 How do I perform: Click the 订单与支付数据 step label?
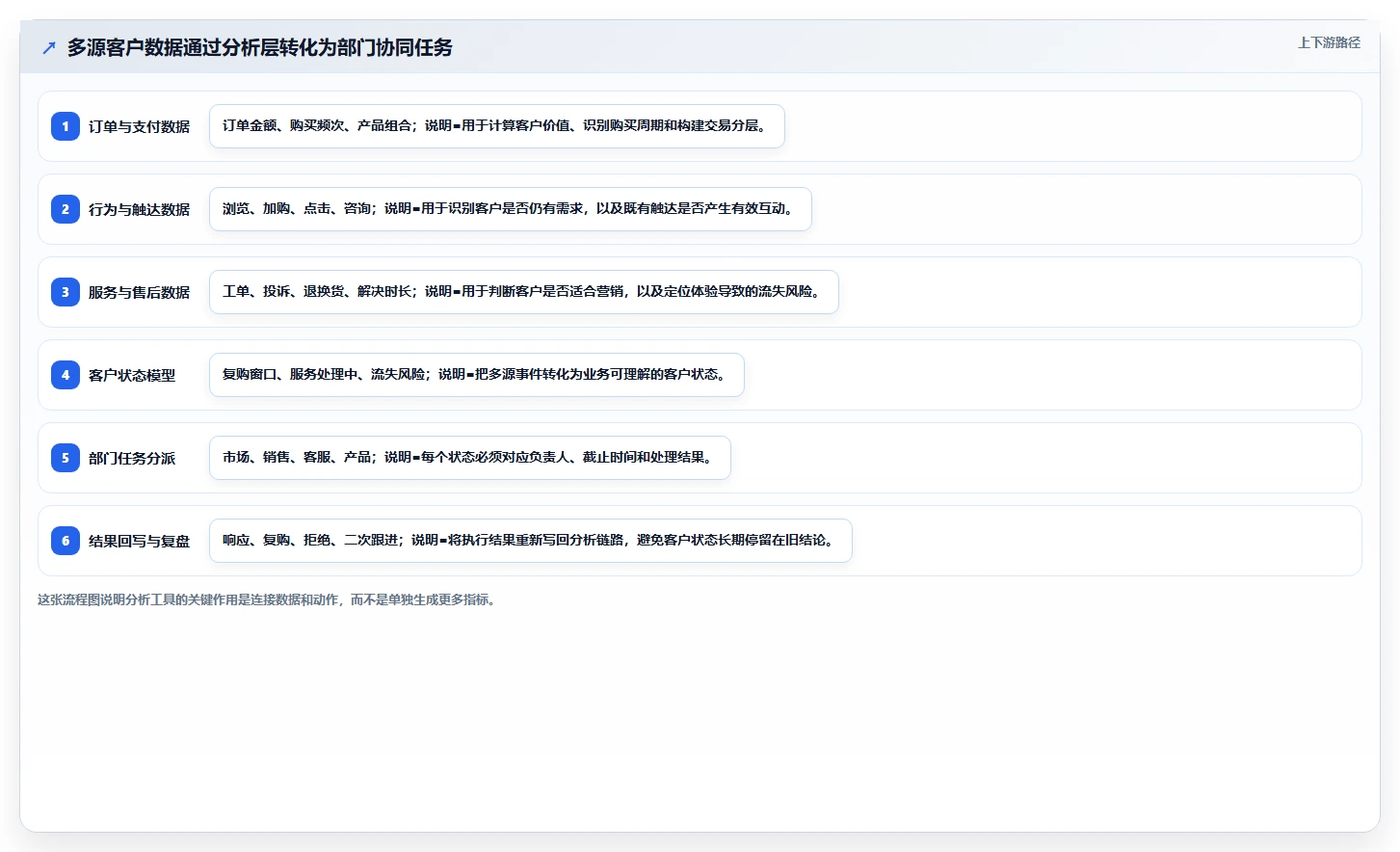139,126
